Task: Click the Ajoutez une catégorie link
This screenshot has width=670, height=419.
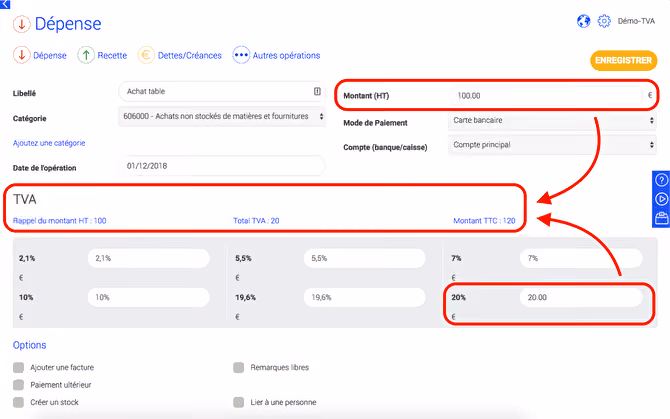Action: (49, 143)
